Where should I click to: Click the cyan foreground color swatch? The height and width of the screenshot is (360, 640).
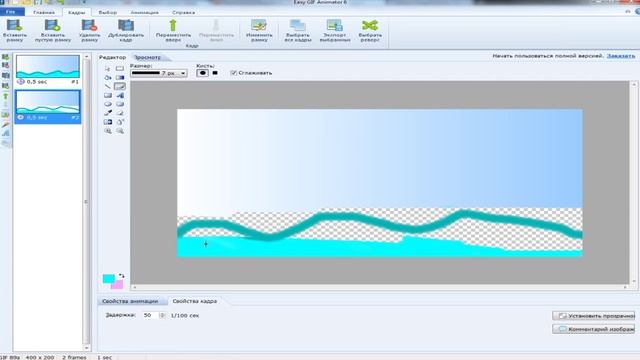pos(109,278)
